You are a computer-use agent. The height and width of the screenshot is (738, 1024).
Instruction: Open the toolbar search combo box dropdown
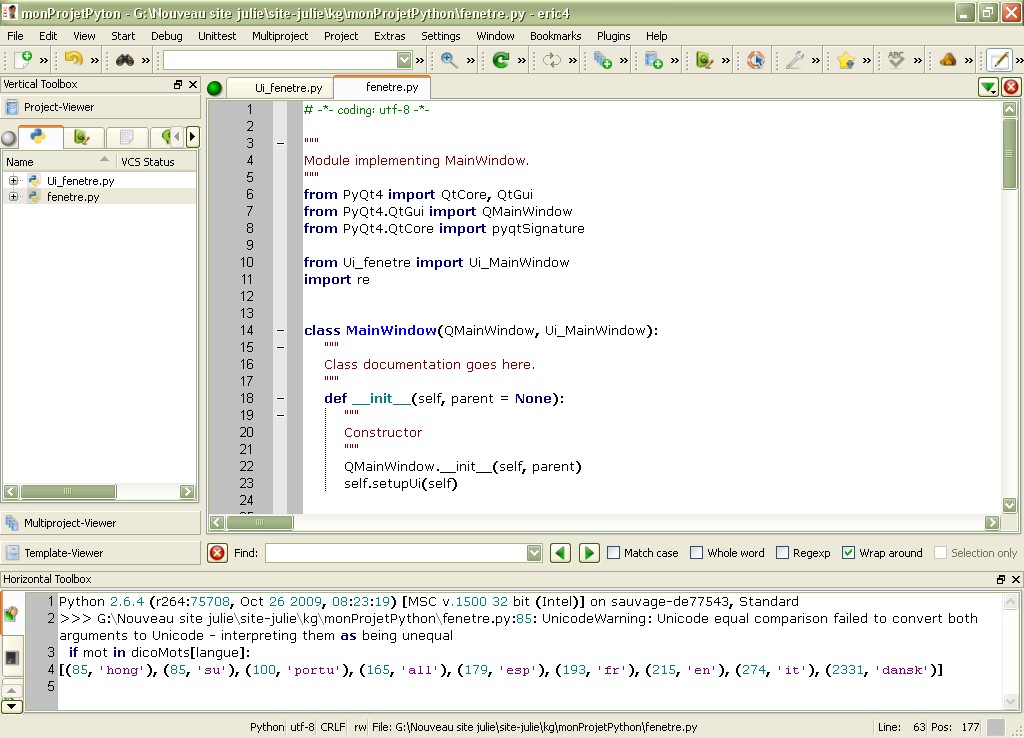pyautogui.click(x=404, y=60)
